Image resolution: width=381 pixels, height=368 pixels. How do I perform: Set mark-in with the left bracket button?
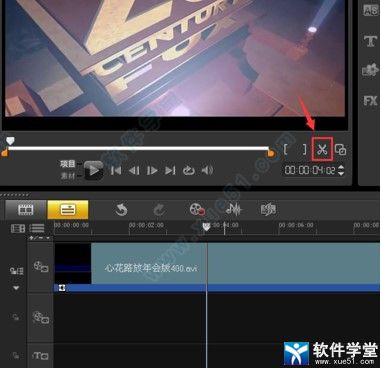coord(285,150)
